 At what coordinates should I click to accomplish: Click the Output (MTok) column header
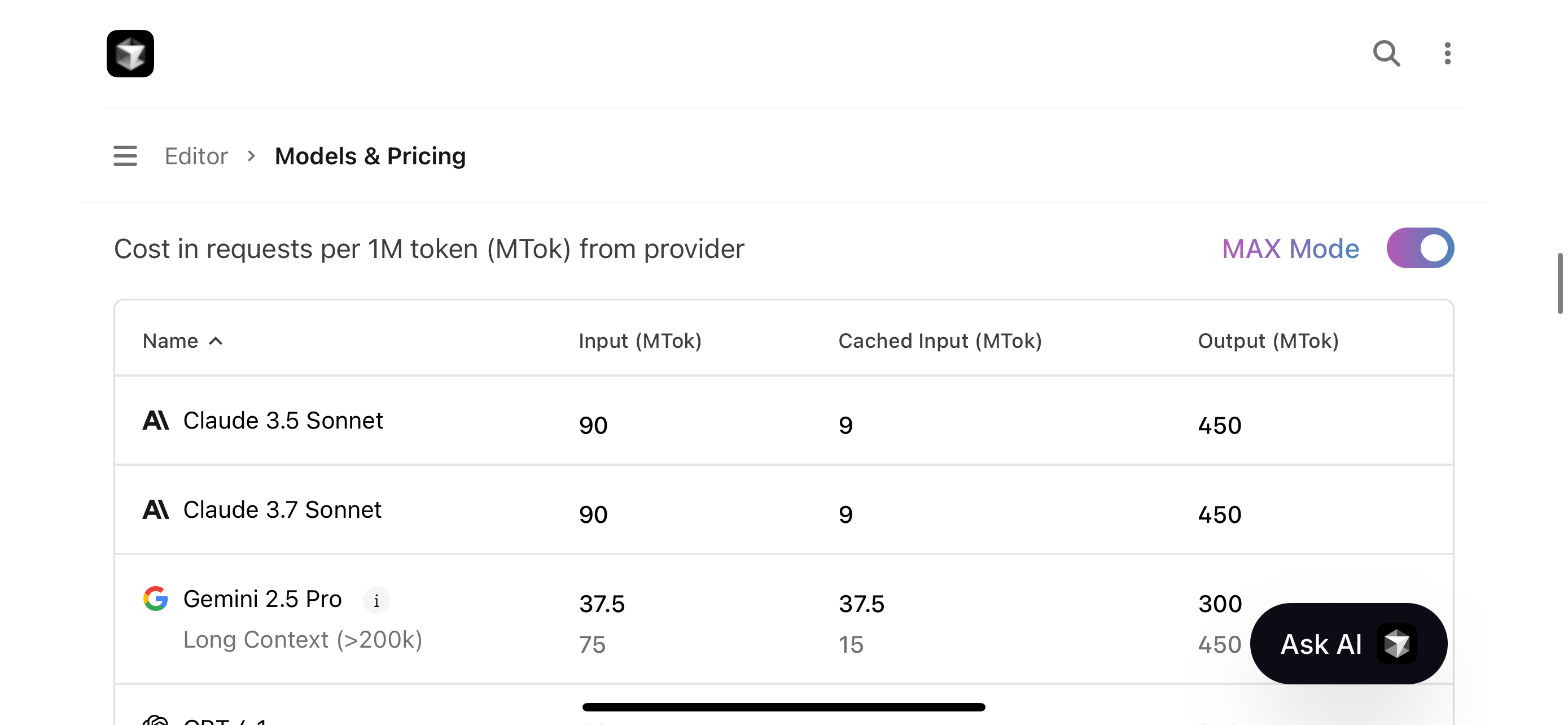pyautogui.click(x=1268, y=341)
